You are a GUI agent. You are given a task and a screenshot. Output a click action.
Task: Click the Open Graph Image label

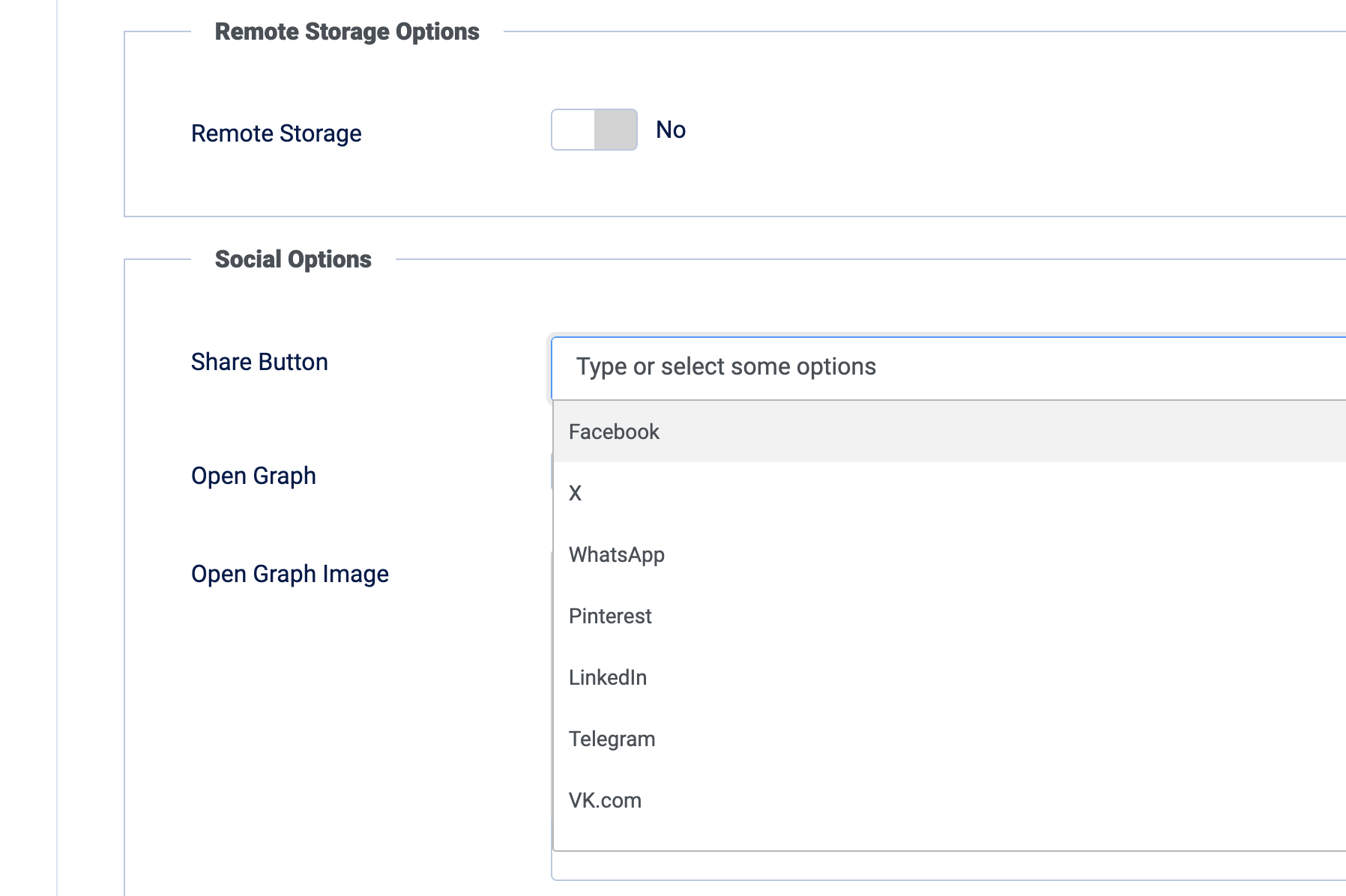(x=289, y=574)
